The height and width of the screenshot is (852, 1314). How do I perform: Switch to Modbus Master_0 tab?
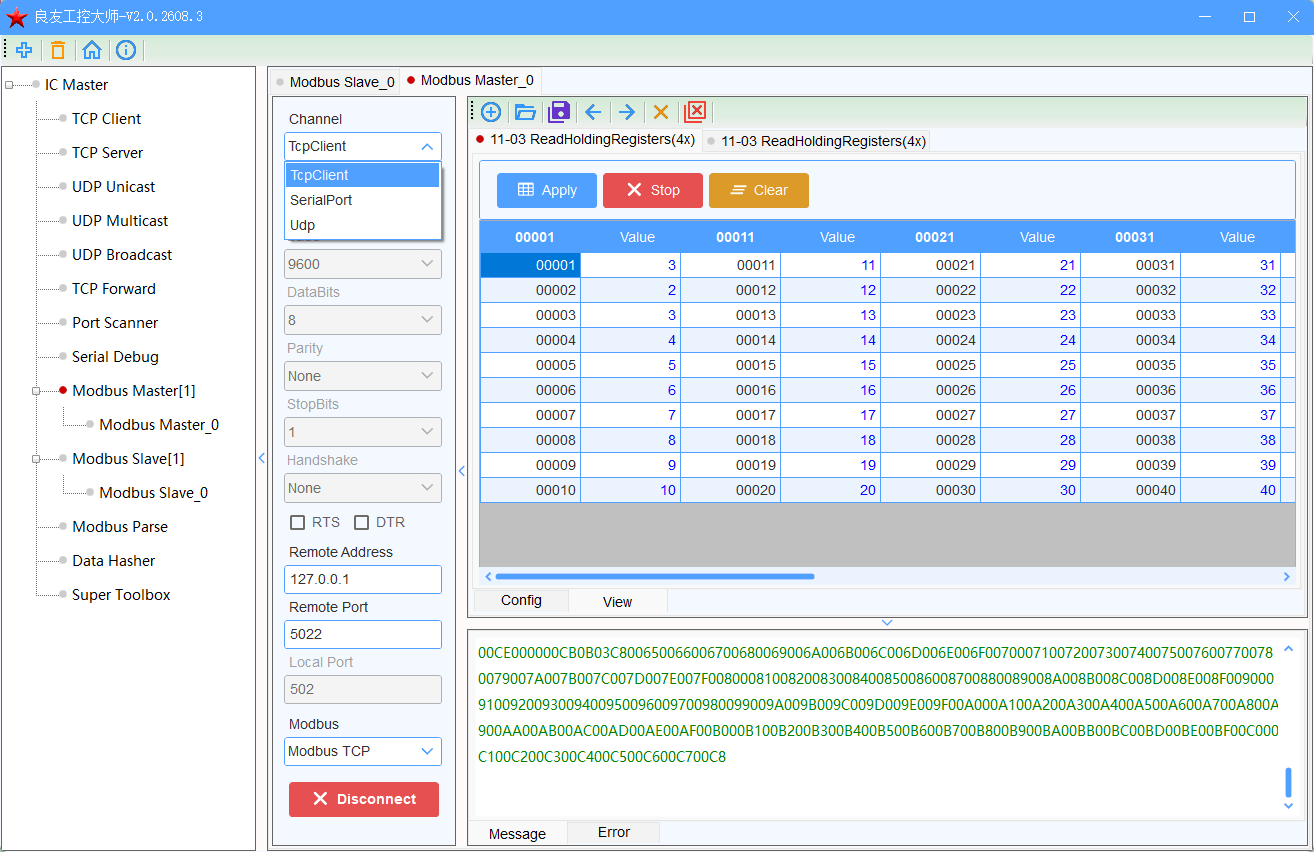tap(470, 80)
